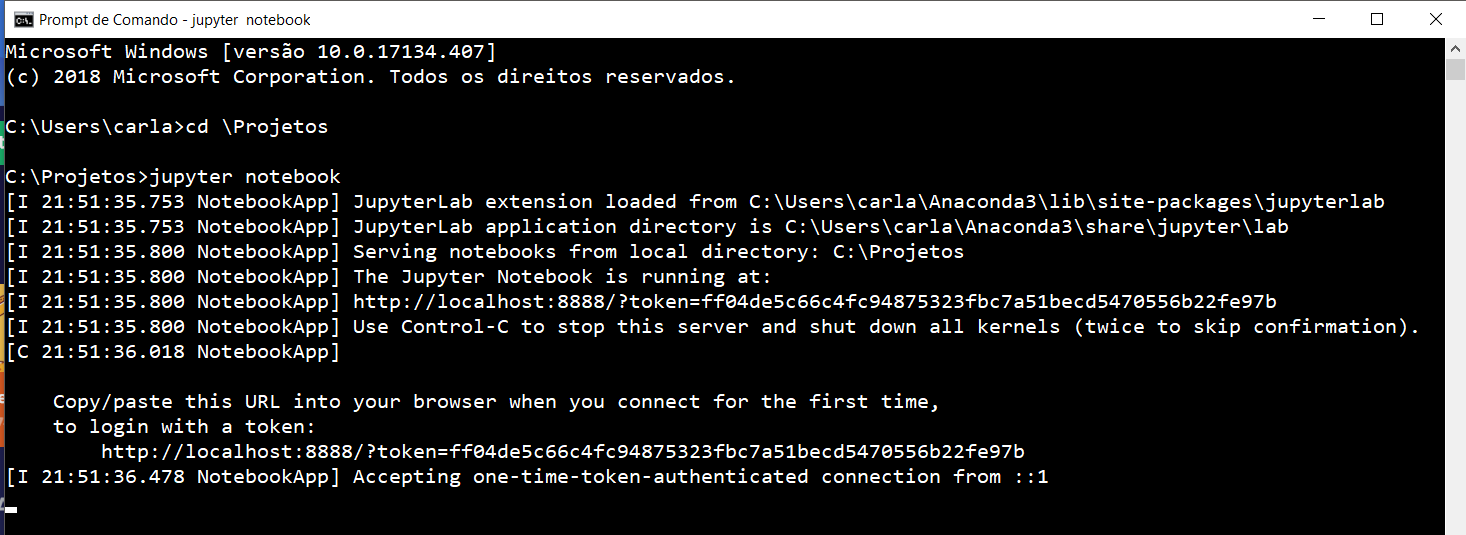Click the 'Serving notebooks from local directory' line
Image resolution: width=1466 pixels, height=535 pixels.
485,252
